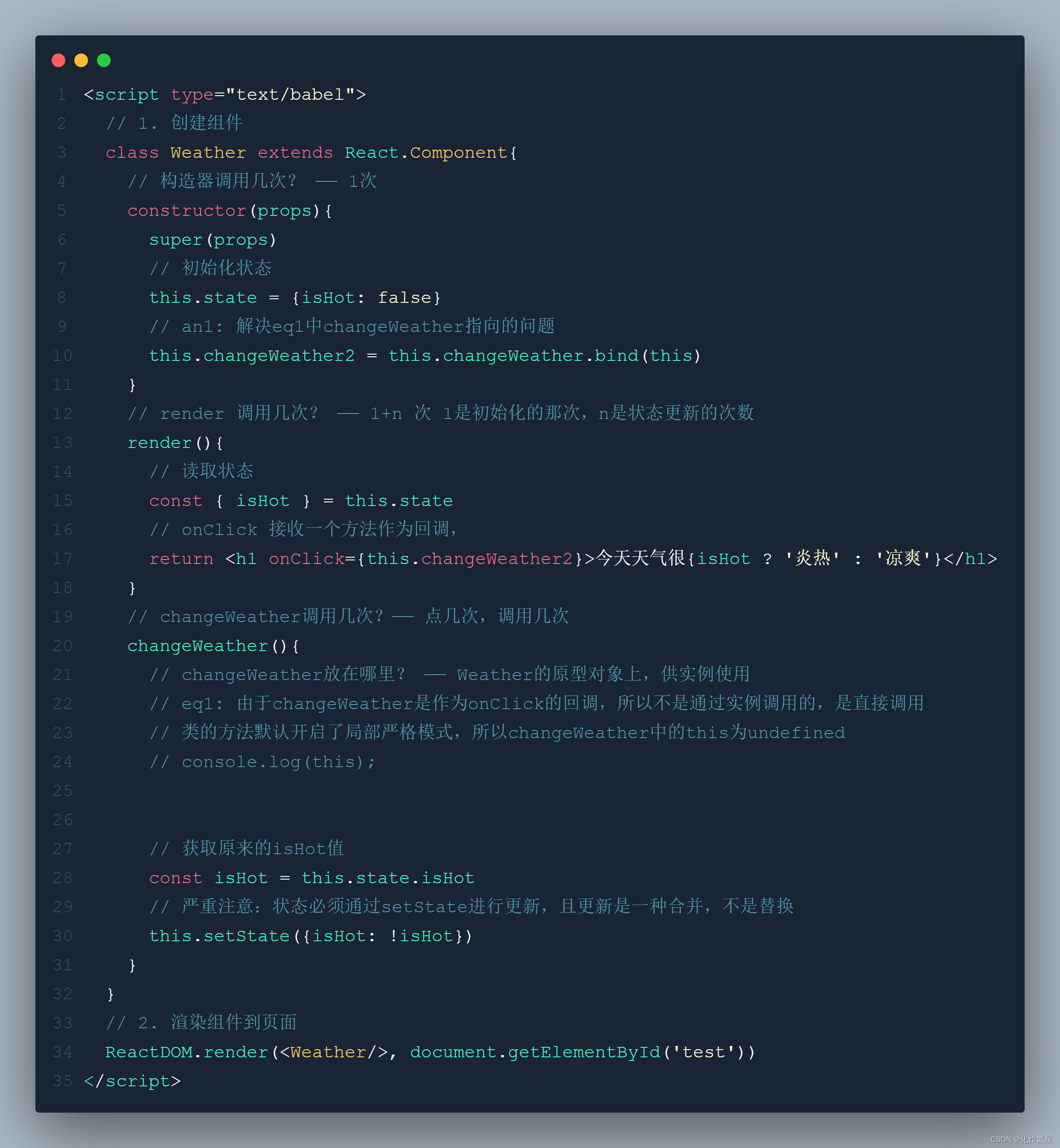Click the 'super(props)' call
Image resolution: width=1060 pixels, height=1148 pixels.
point(213,240)
